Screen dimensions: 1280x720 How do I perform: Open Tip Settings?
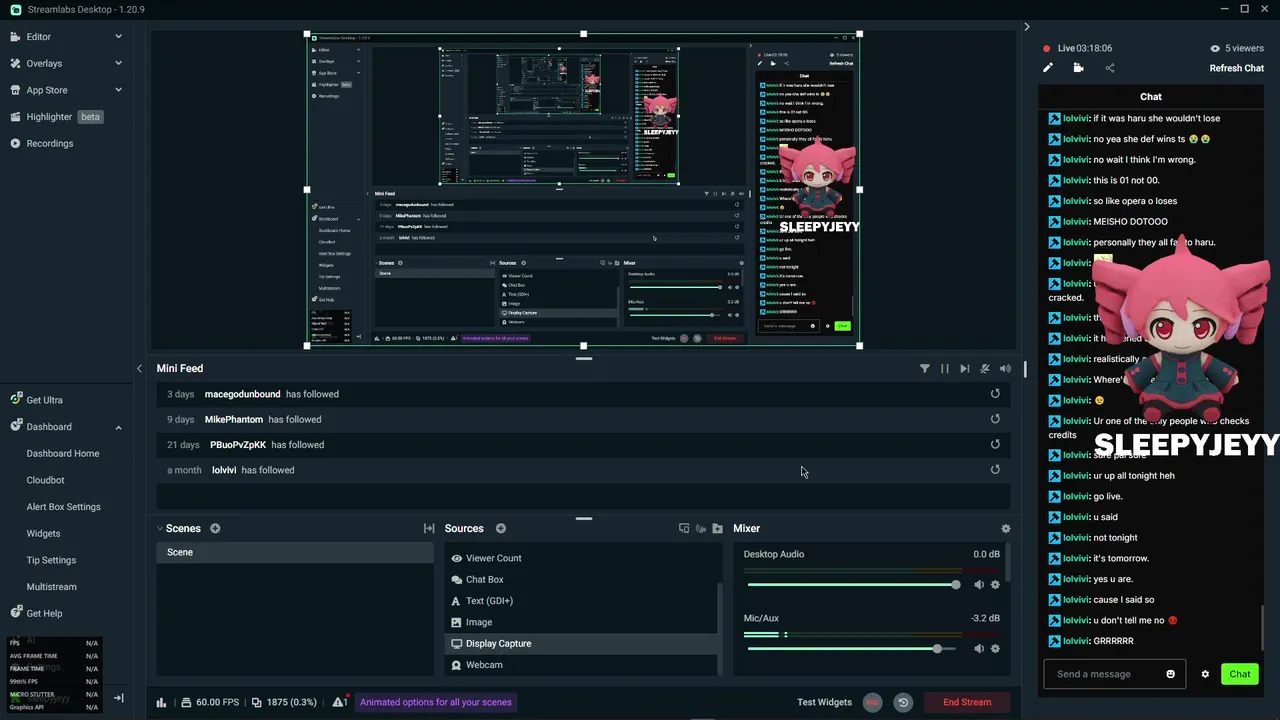click(51, 560)
